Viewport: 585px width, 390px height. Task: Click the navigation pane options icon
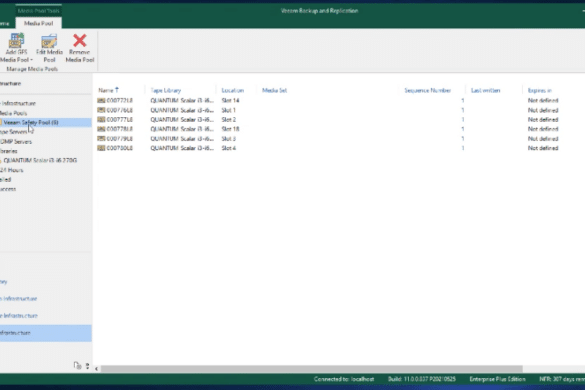click(77, 365)
